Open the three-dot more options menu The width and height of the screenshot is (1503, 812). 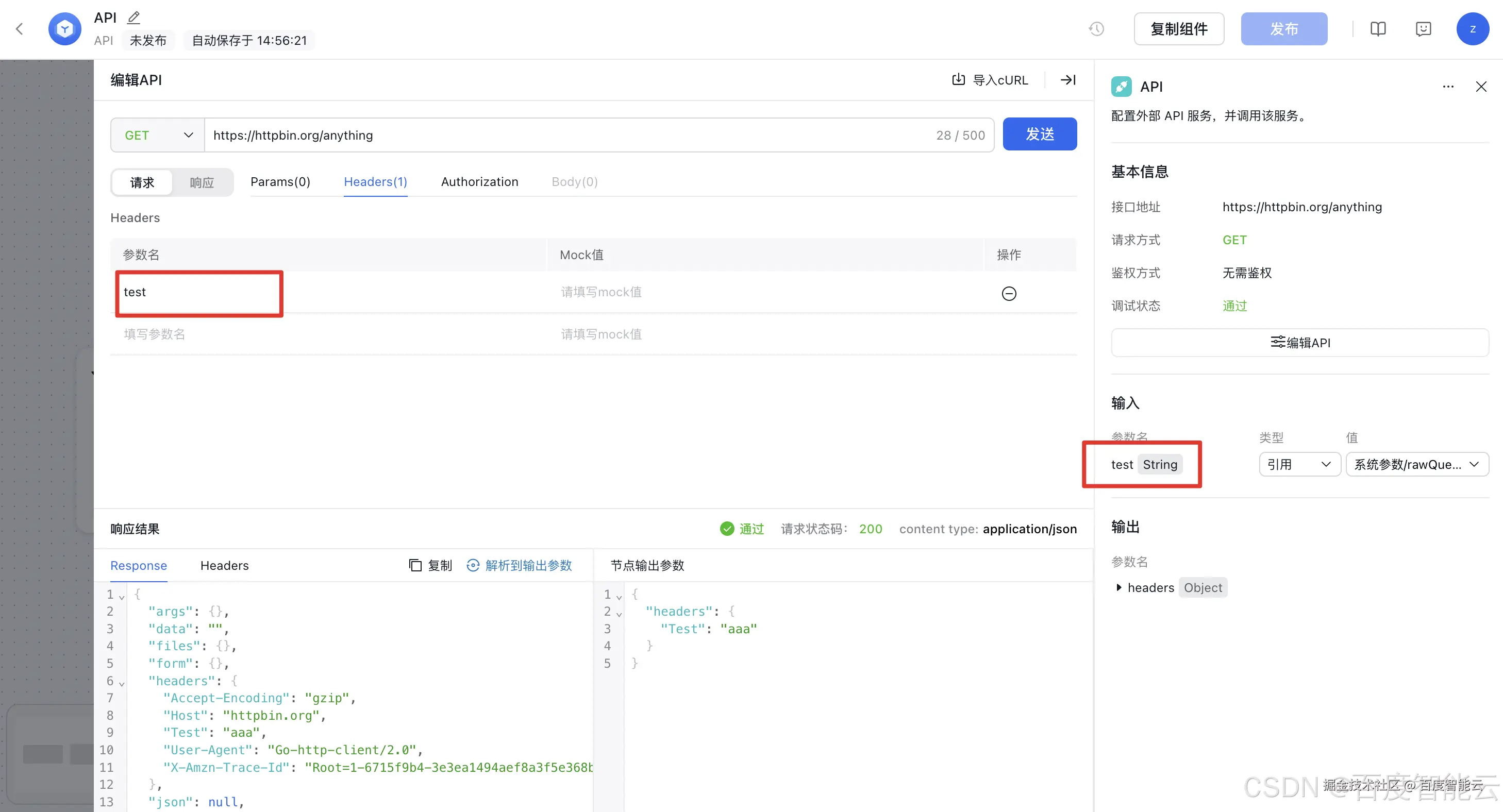pyautogui.click(x=1447, y=87)
